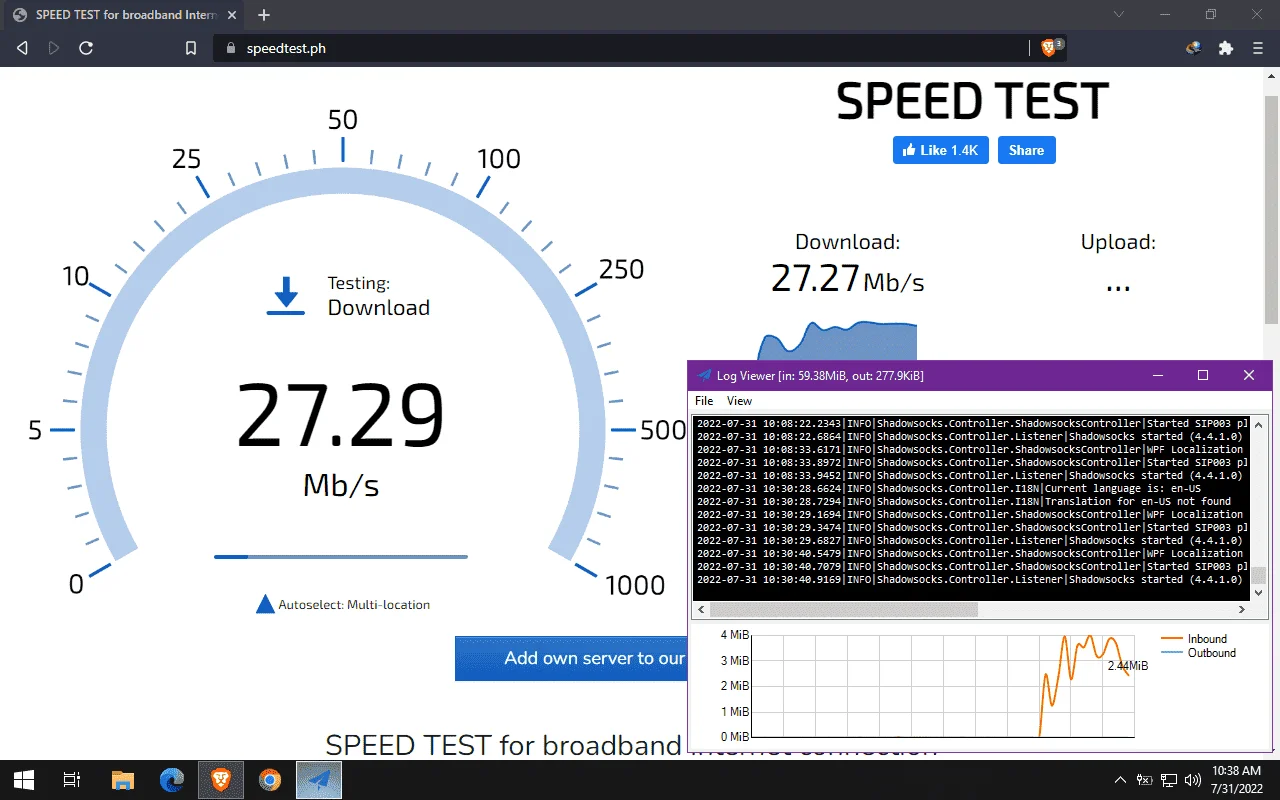
Task: Click the Facebook Like 1.4K button
Action: [941, 150]
